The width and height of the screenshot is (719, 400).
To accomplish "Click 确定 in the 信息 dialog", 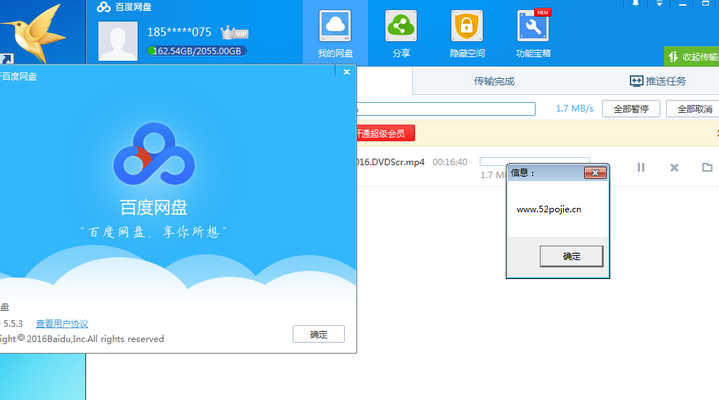I will pos(571,256).
